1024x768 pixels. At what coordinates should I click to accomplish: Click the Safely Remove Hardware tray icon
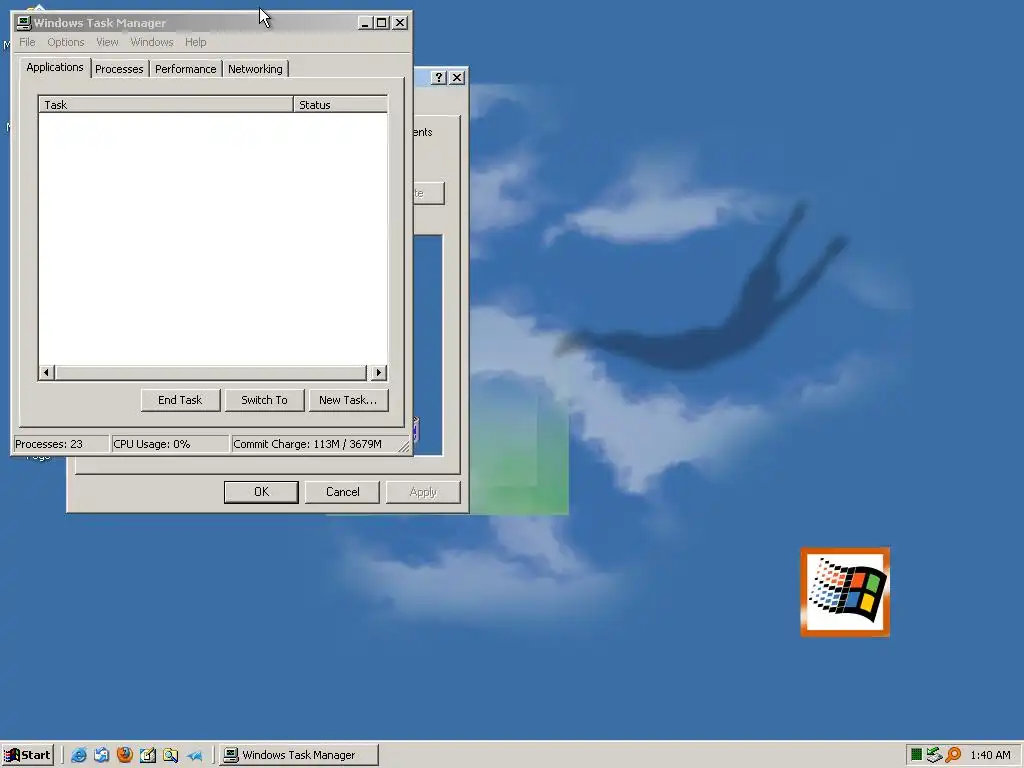tap(935, 755)
